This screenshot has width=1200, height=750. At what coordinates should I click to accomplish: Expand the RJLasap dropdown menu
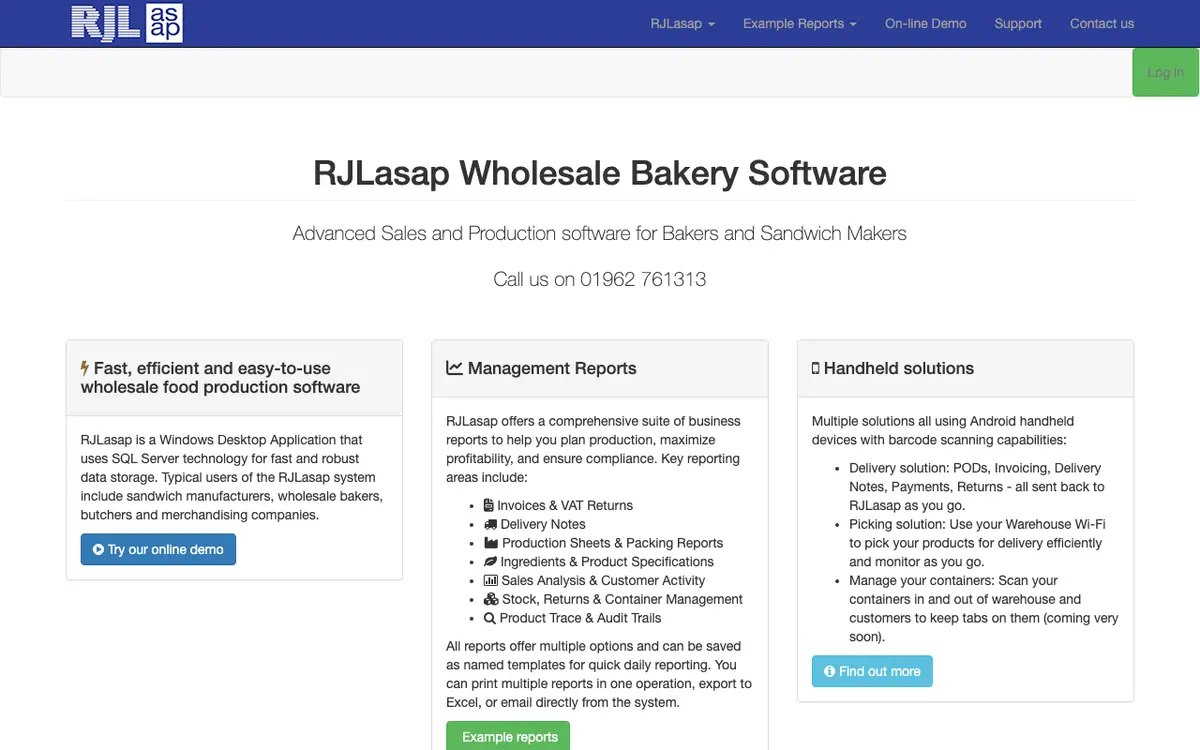click(x=683, y=23)
